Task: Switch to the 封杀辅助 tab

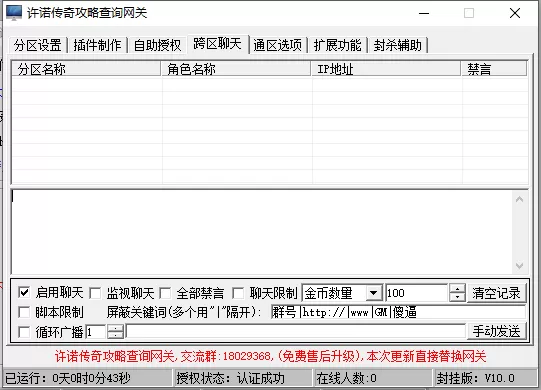Action: (397, 45)
